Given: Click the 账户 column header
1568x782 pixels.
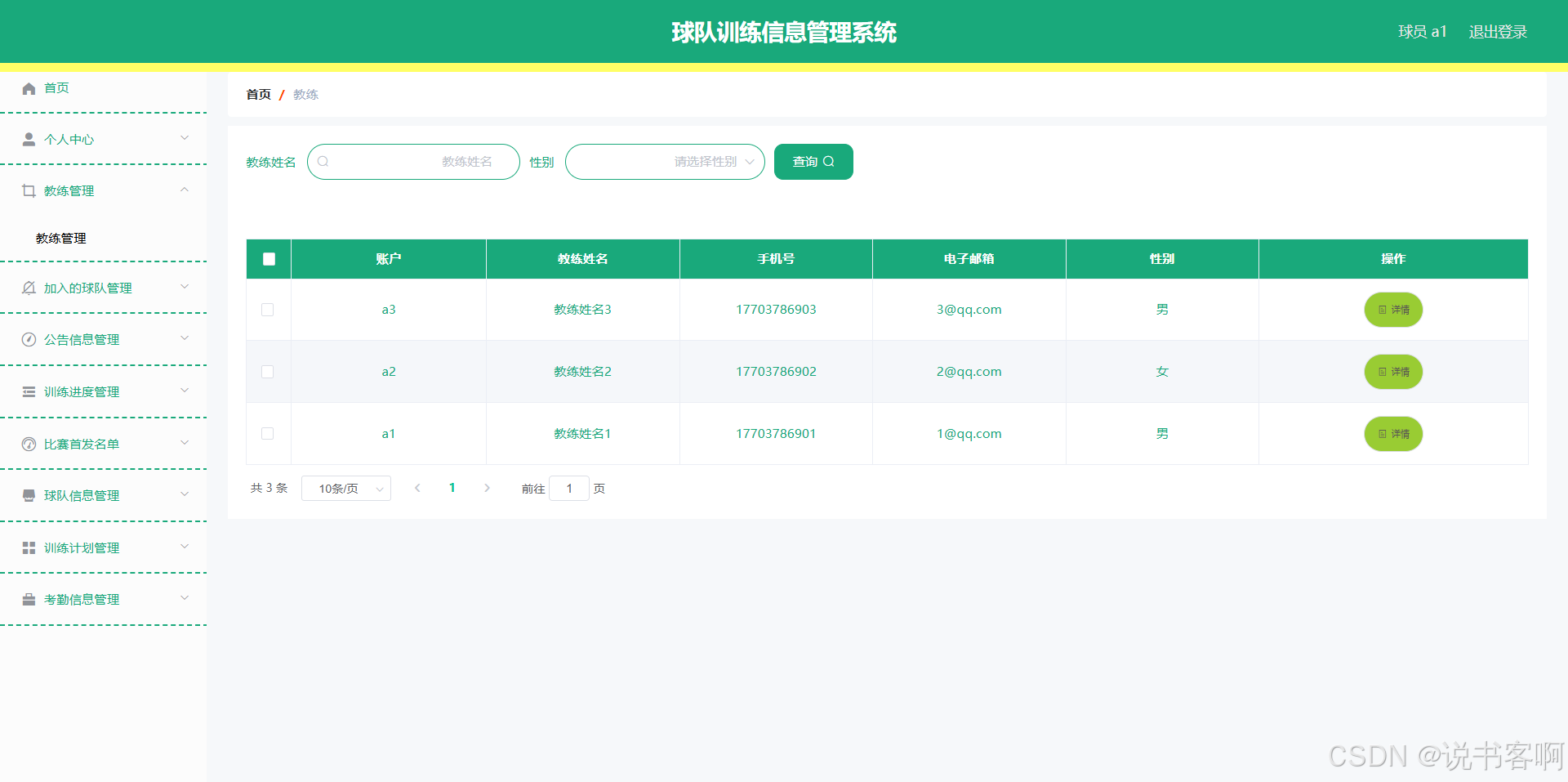Looking at the screenshot, I should (389, 259).
